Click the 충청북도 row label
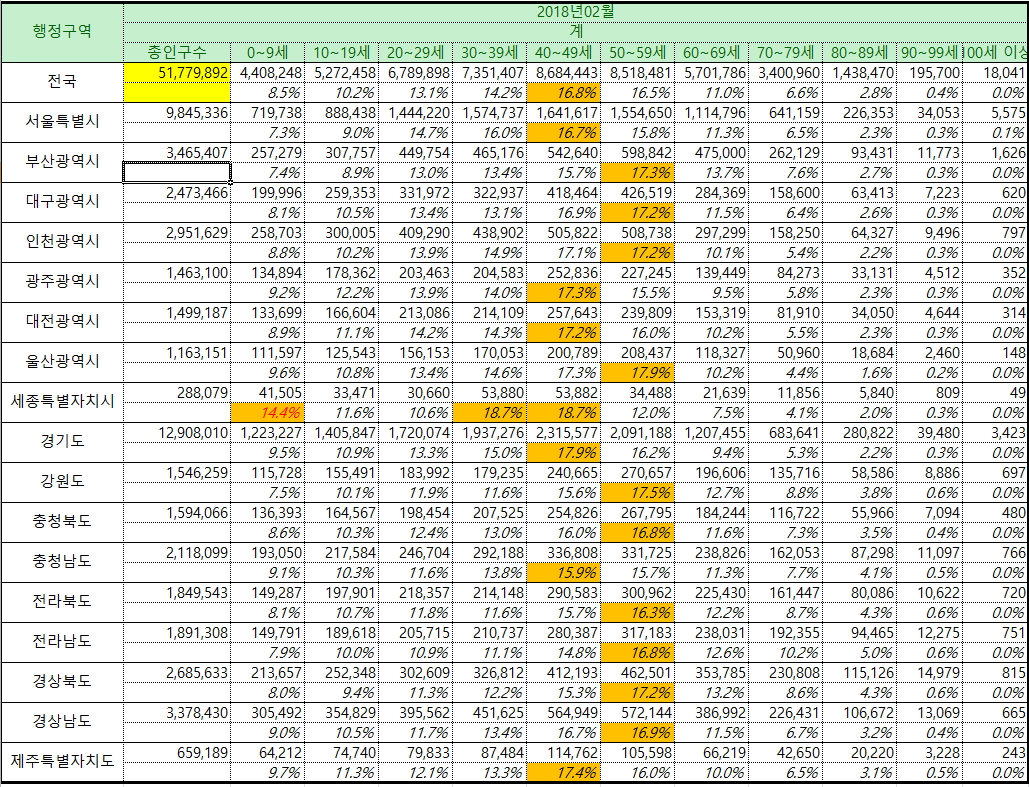 pos(62,522)
